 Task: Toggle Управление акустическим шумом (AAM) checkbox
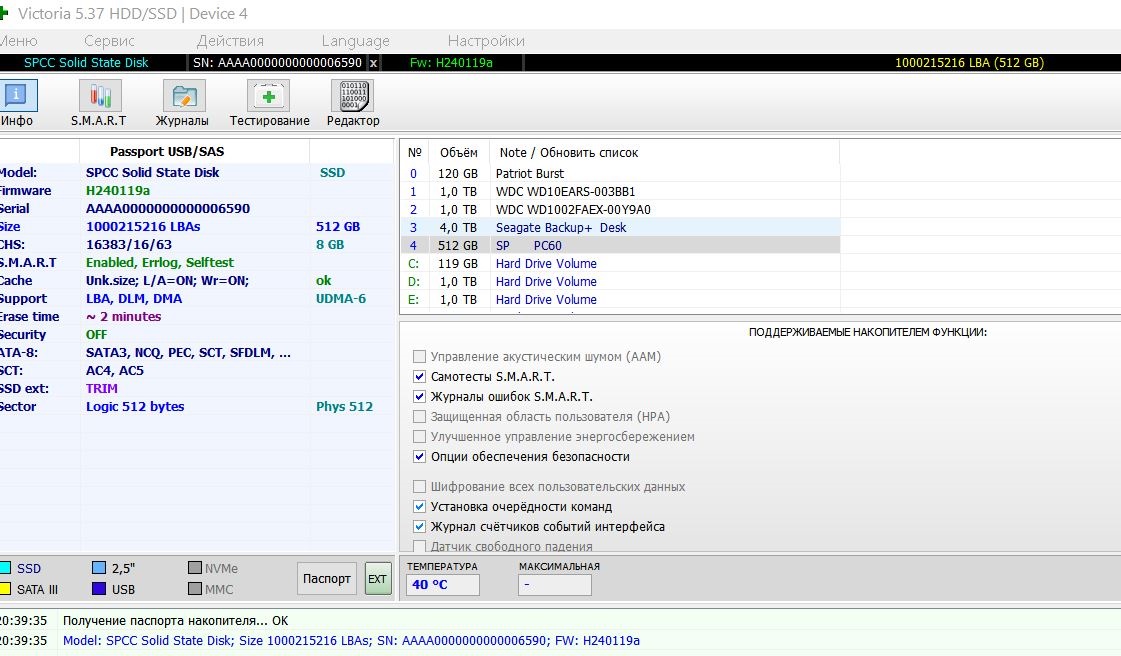coord(420,357)
